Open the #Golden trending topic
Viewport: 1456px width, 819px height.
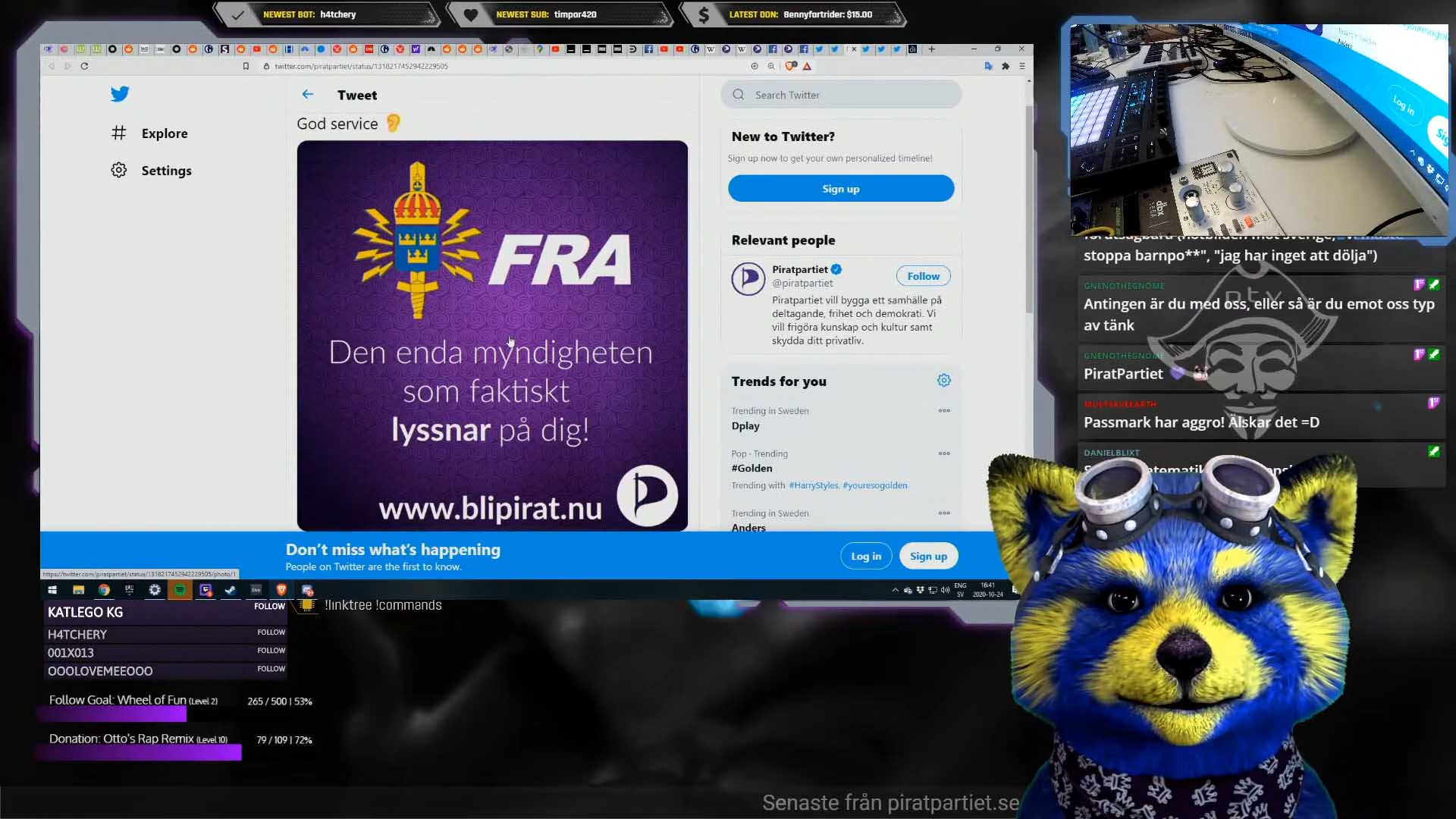tap(752, 469)
